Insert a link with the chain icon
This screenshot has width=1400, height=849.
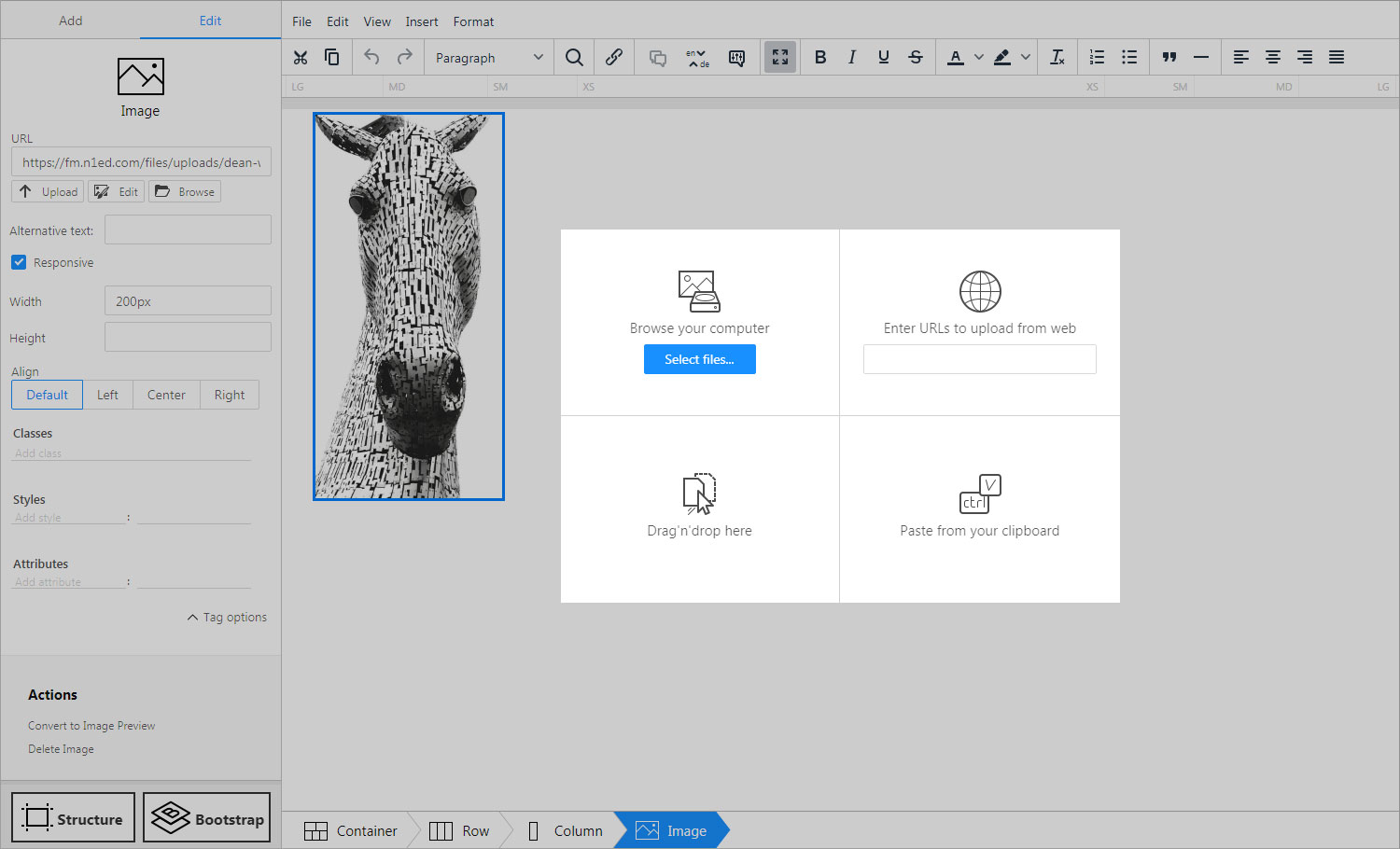(614, 58)
